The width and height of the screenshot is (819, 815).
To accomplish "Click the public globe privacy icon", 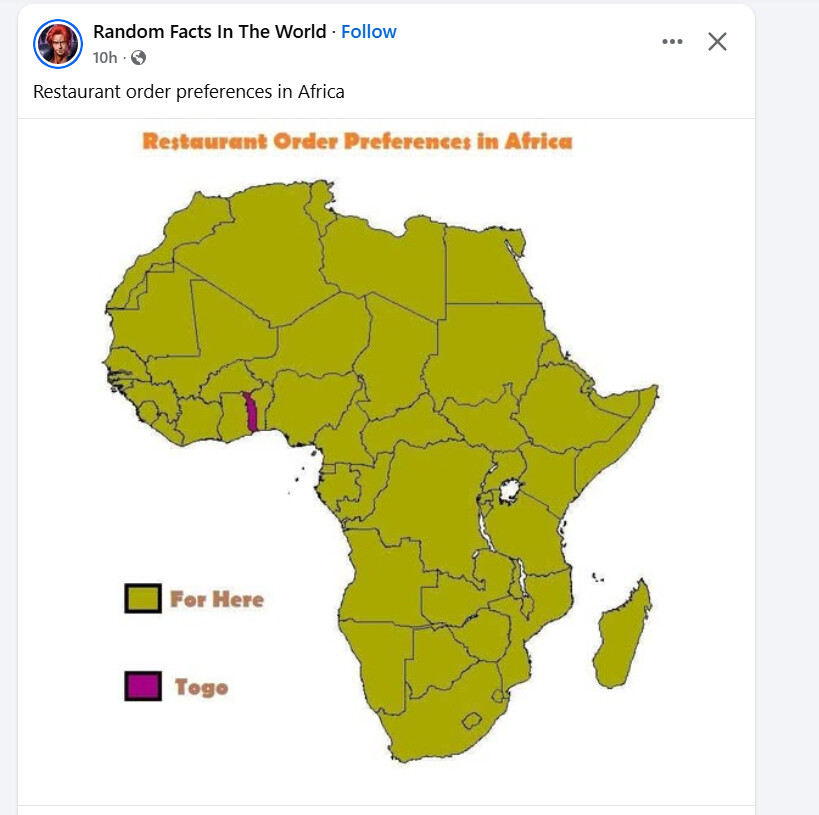I will pos(138,58).
